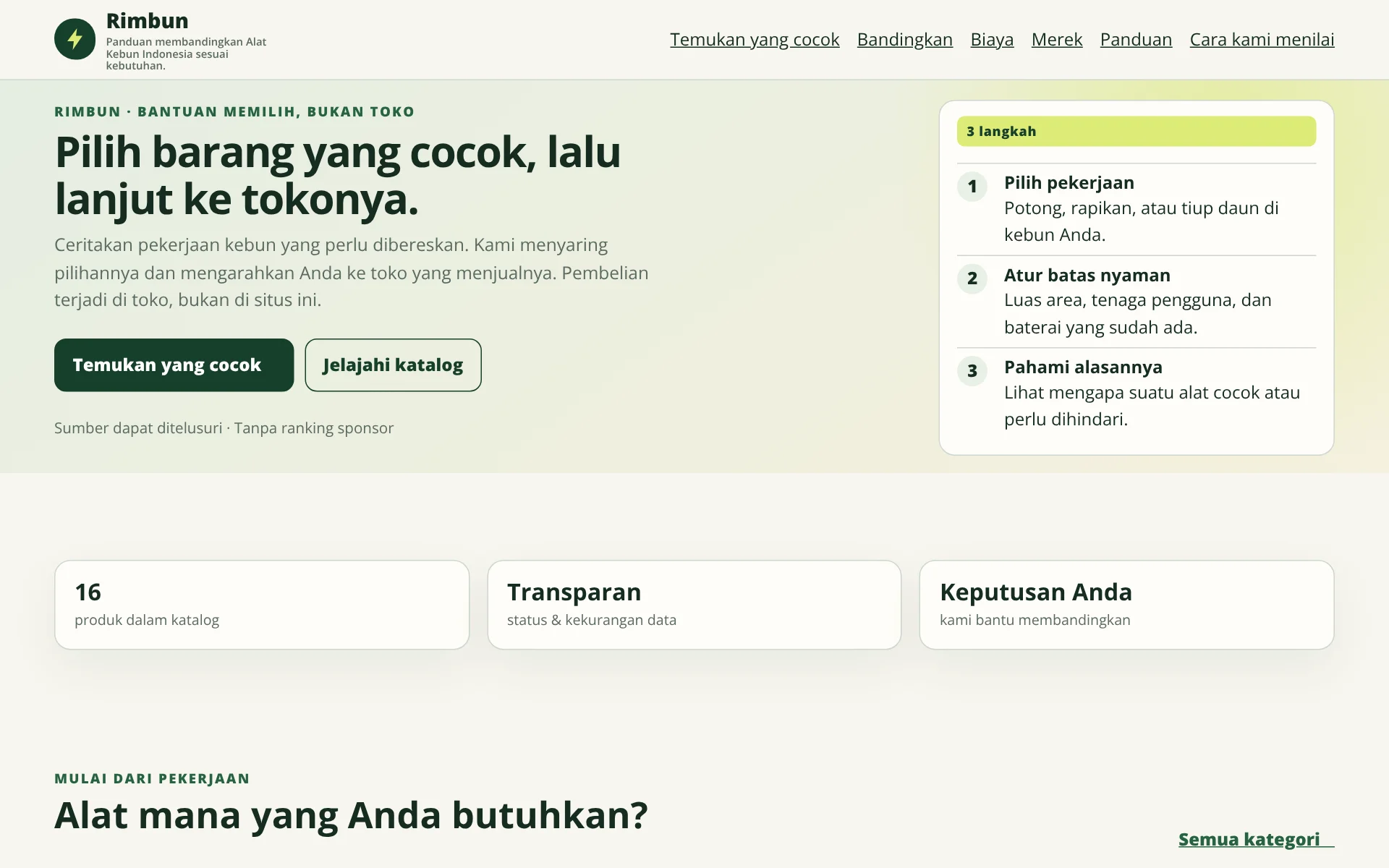Click the hero headline Pilih barang yang cocok
The height and width of the screenshot is (868, 1389).
pyautogui.click(x=338, y=175)
